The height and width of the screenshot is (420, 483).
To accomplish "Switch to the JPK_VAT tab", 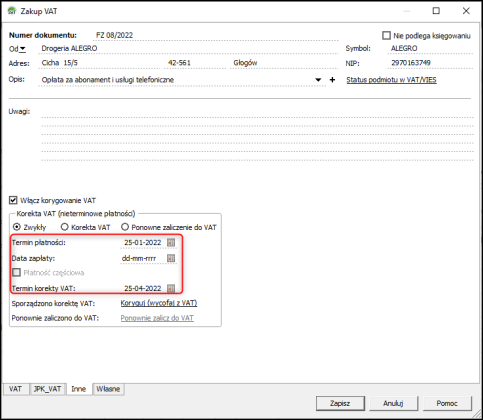I will click(x=47, y=389).
